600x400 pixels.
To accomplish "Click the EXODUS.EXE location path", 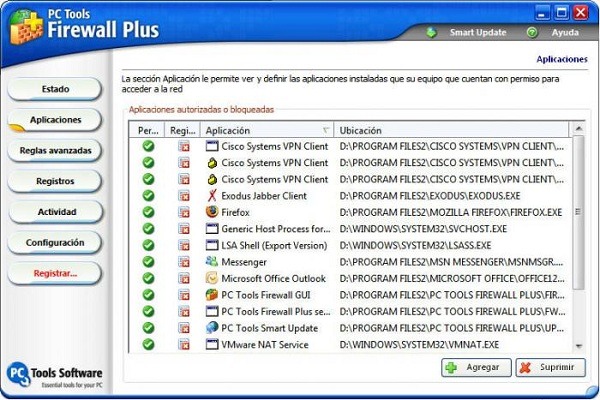I will coord(430,196).
